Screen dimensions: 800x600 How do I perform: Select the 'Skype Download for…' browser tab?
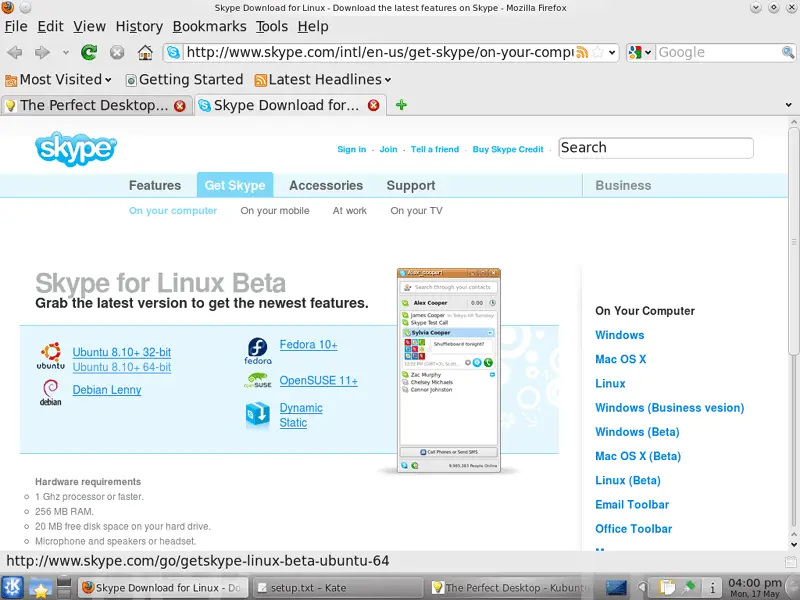coord(291,105)
